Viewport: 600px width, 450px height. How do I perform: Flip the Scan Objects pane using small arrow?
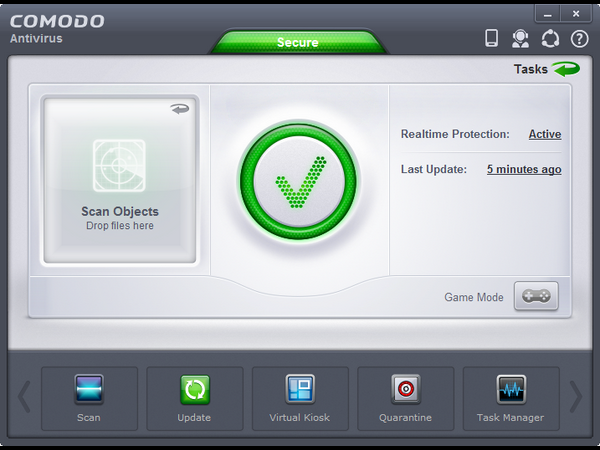tap(180, 109)
